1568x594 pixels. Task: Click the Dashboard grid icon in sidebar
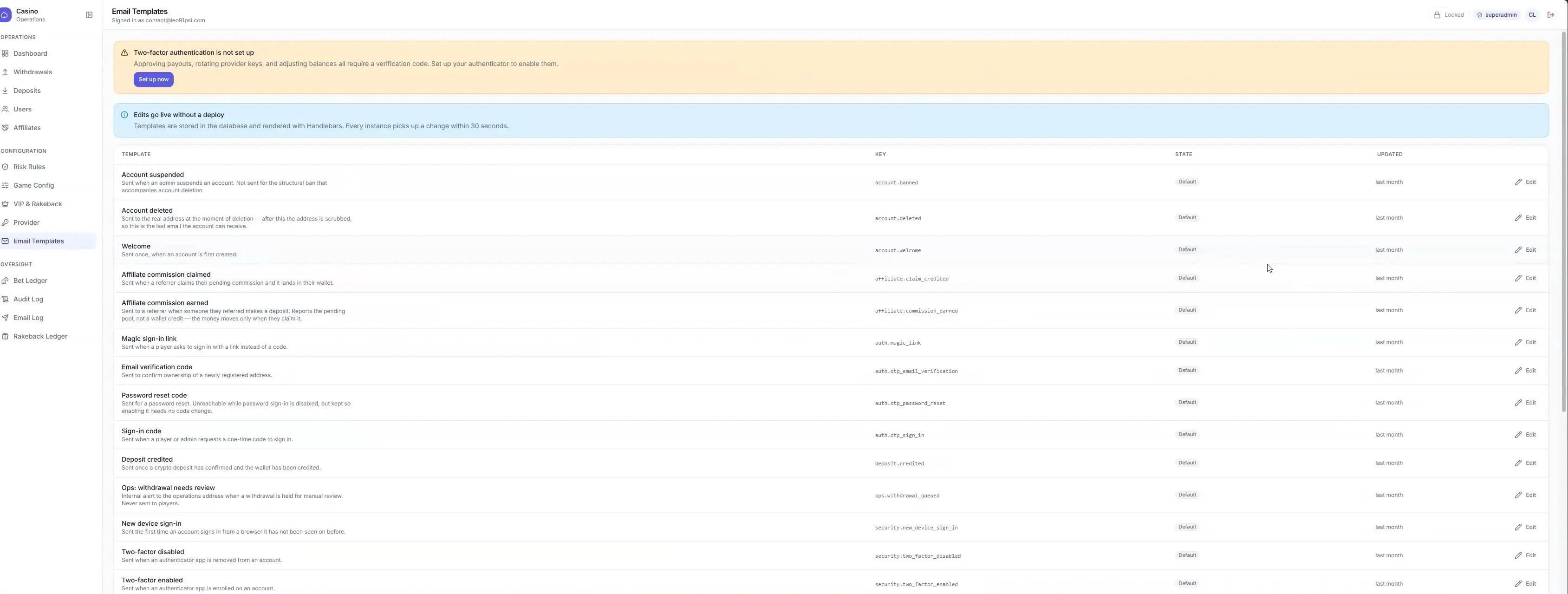6,53
